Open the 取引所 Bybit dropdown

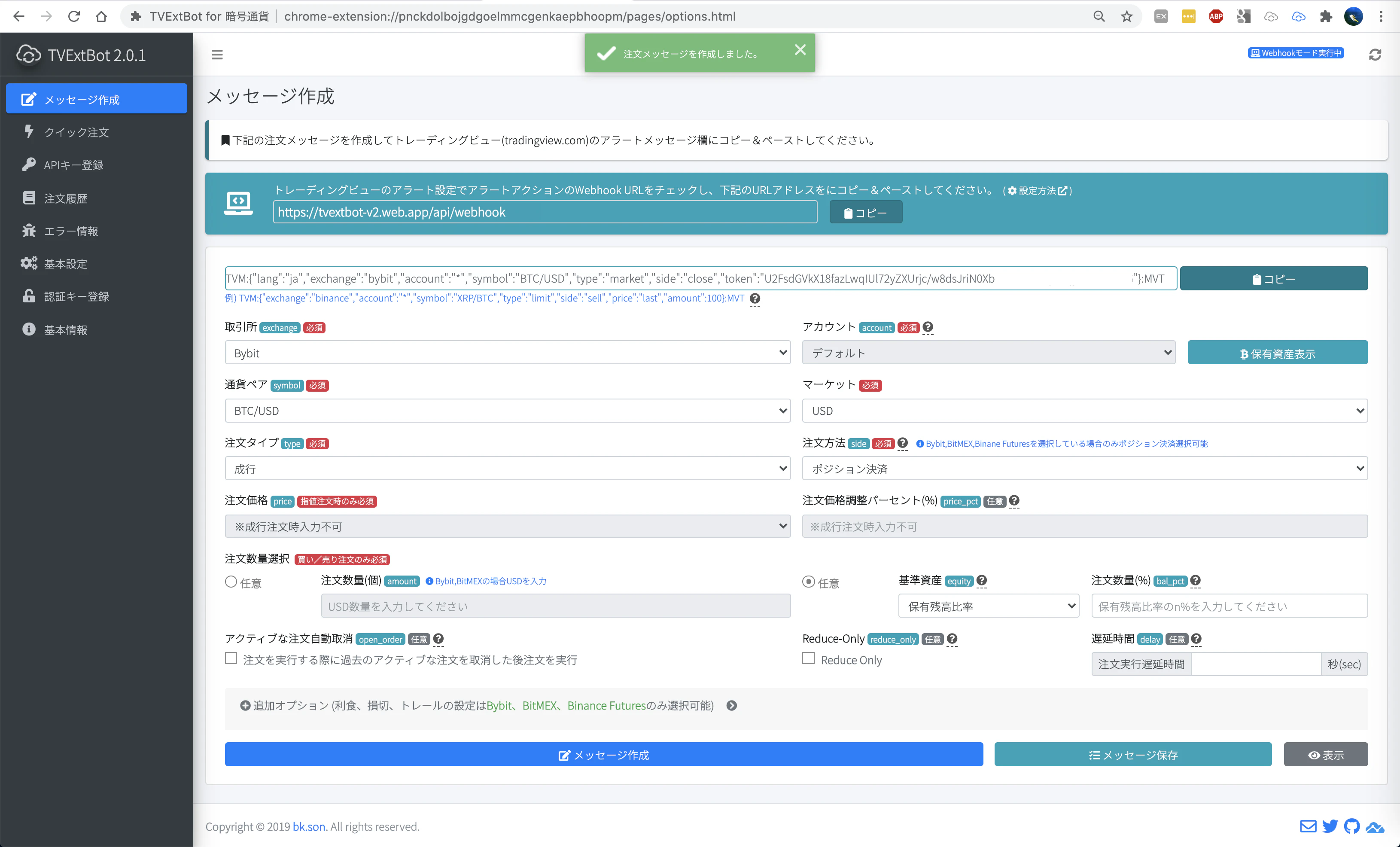[507, 353]
